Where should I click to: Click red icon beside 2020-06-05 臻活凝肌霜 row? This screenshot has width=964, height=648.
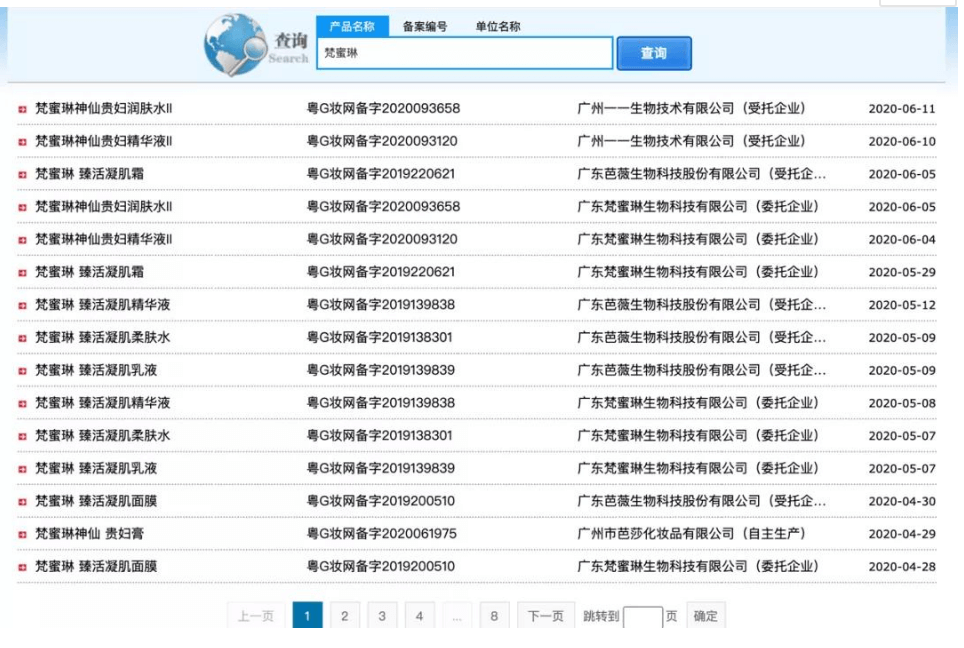pos(22,174)
